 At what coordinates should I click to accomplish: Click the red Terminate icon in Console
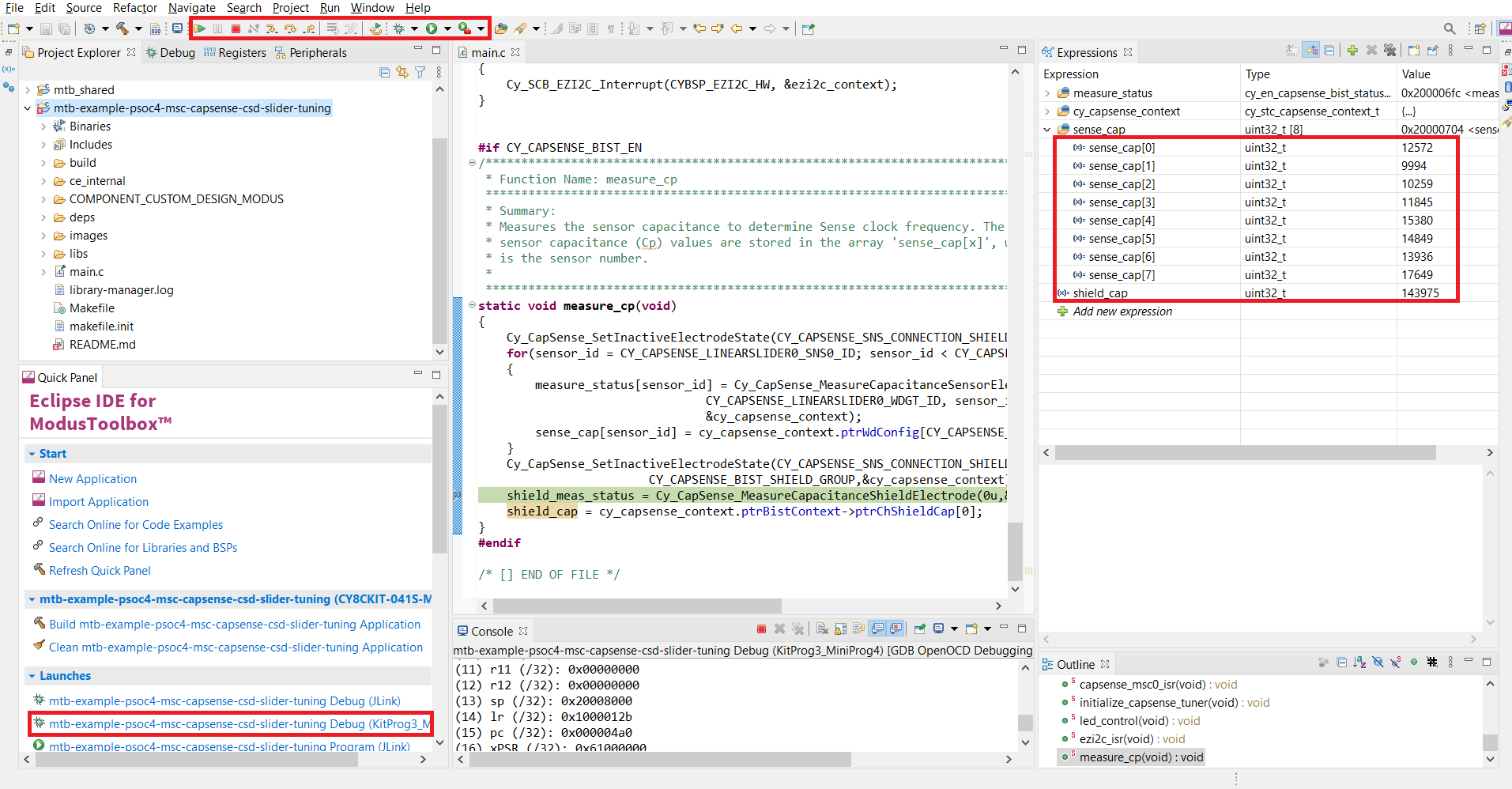click(761, 629)
